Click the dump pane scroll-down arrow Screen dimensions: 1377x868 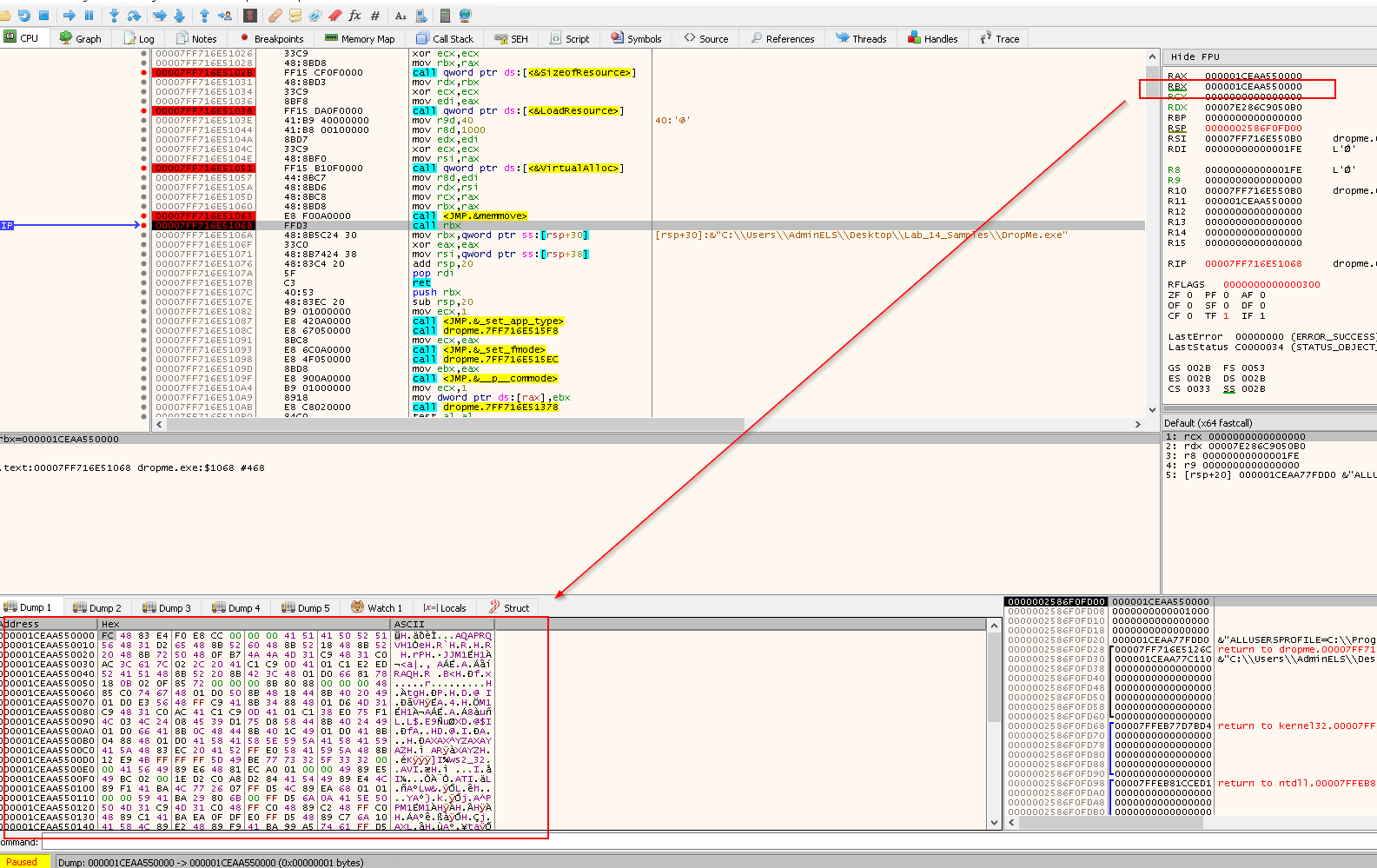pyautogui.click(x=995, y=822)
